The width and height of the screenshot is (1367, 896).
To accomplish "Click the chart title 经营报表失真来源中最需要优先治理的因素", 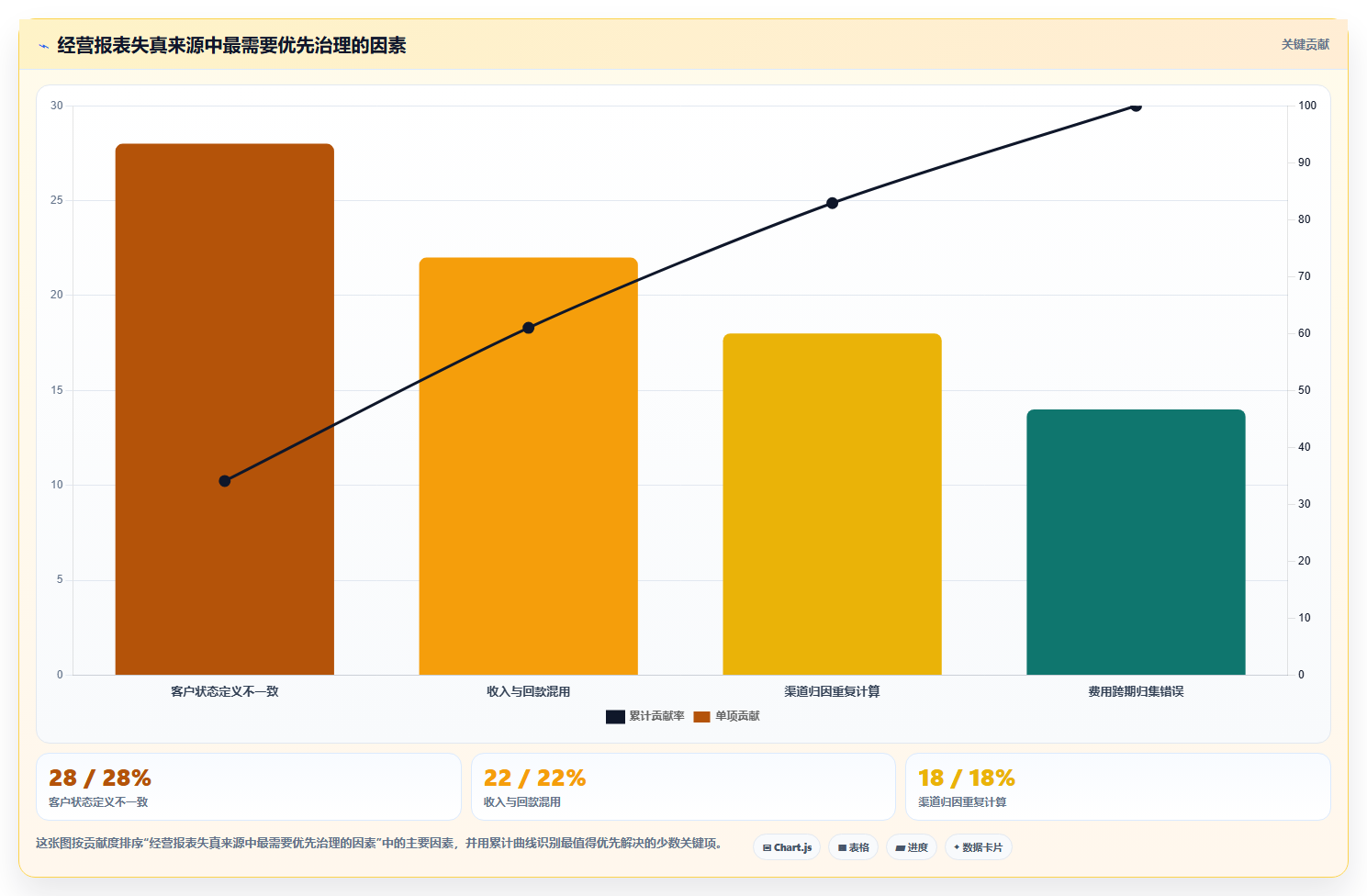I will pos(231,45).
